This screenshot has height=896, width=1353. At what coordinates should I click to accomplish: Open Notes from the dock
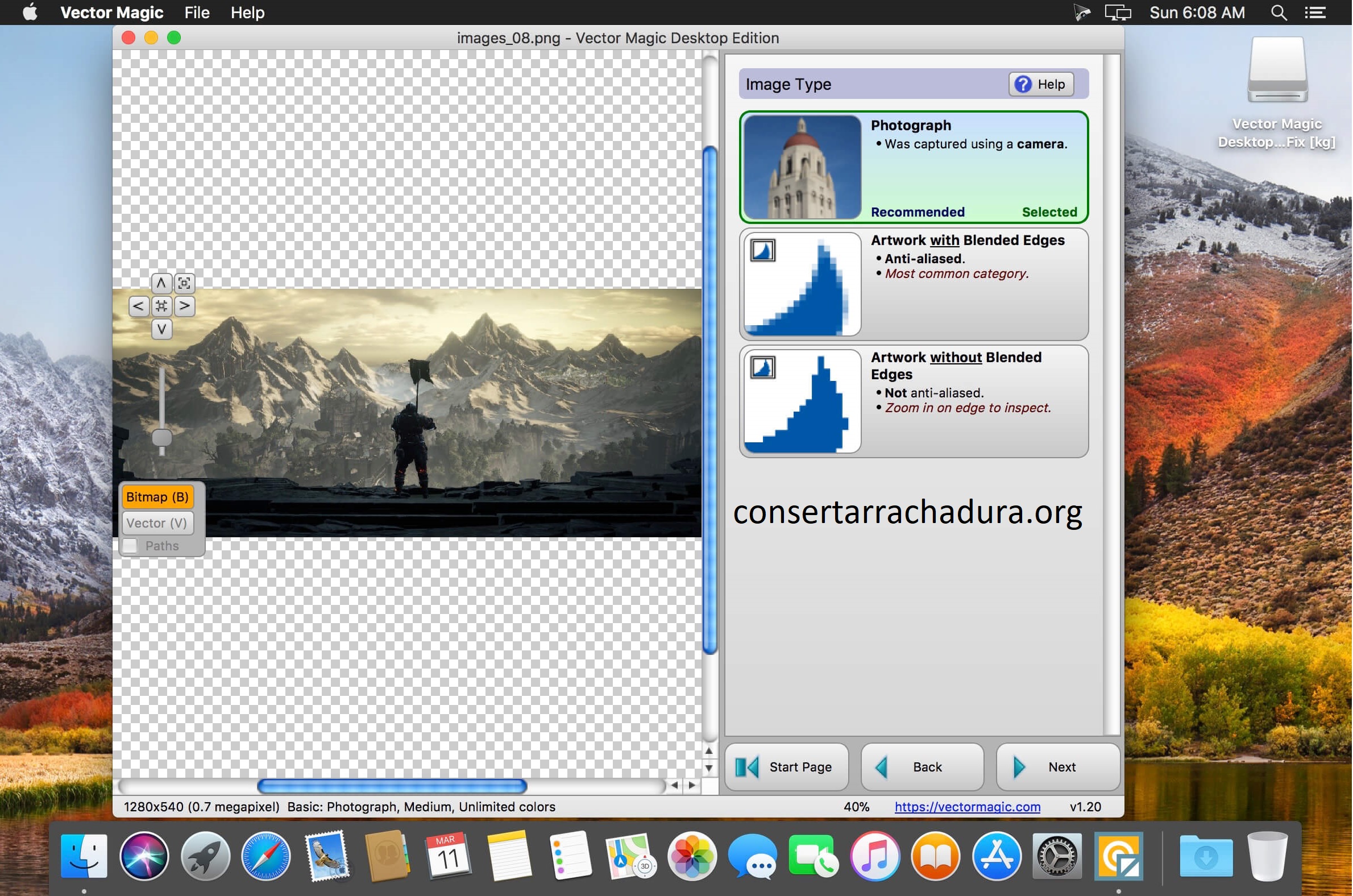click(x=509, y=856)
